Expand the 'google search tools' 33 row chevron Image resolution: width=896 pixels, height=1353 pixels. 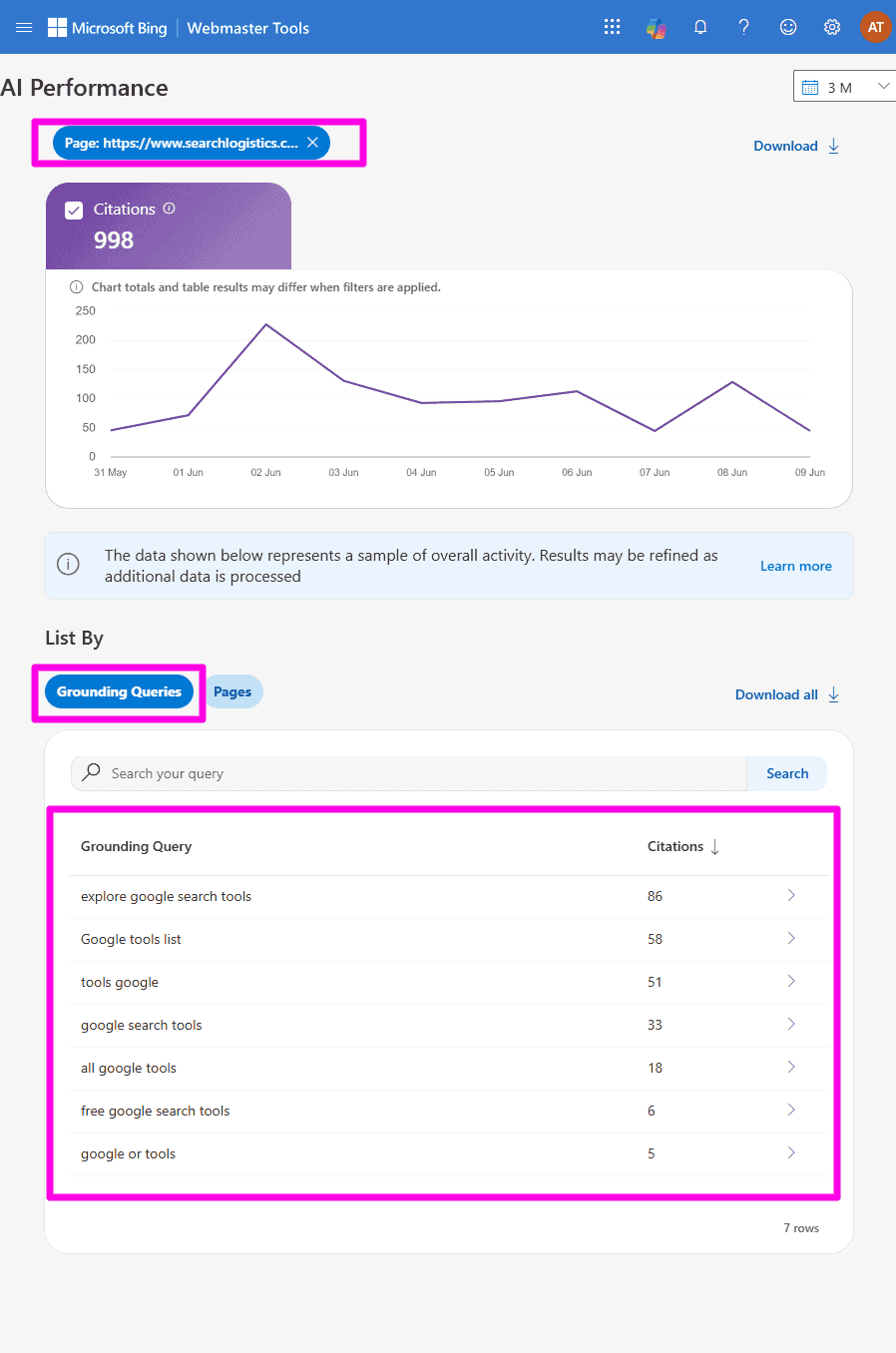pyautogui.click(x=791, y=1024)
